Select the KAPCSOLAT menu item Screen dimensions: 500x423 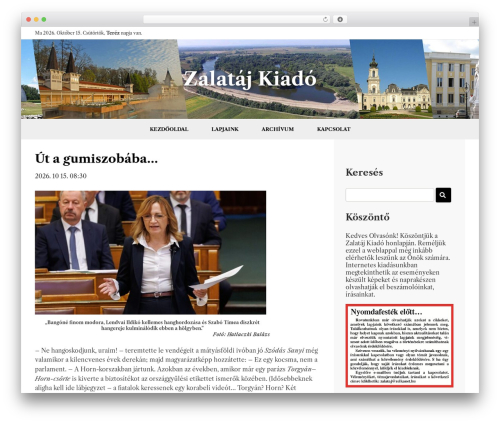[x=334, y=129]
